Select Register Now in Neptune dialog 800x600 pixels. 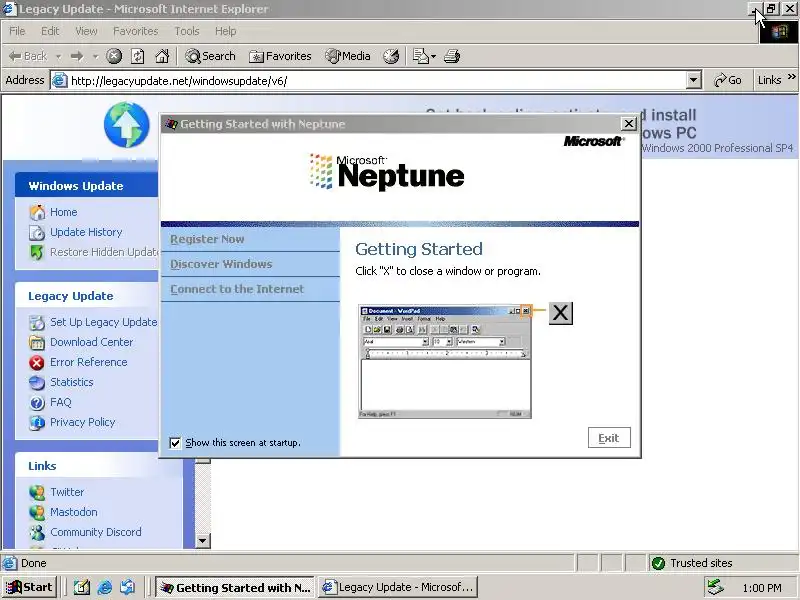[207, 239]
